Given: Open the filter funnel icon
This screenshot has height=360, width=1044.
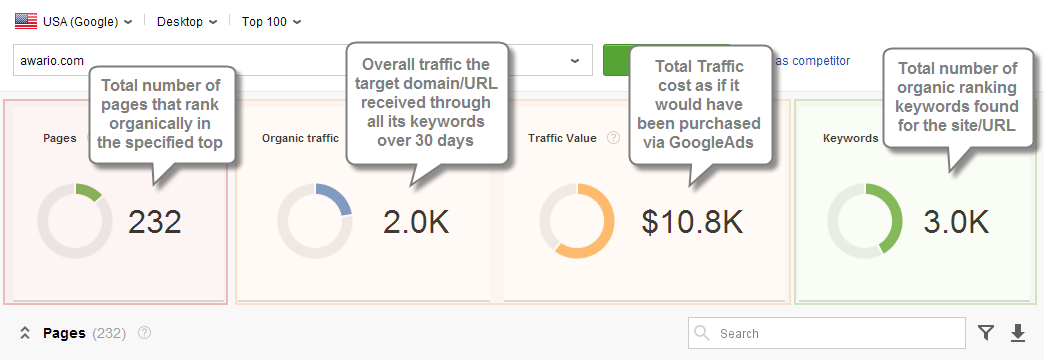Looking at the screenshot, I should pos(986,333).
